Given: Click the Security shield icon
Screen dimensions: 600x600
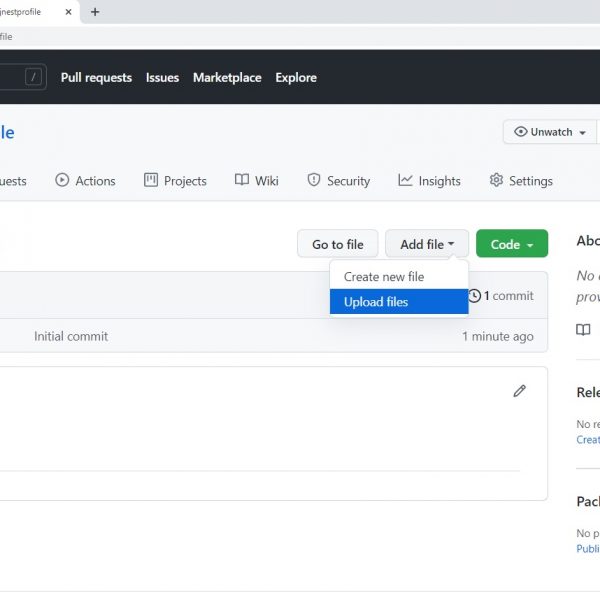Looking at the screenshot, I should pyautogui.click(x=314, y=180).
